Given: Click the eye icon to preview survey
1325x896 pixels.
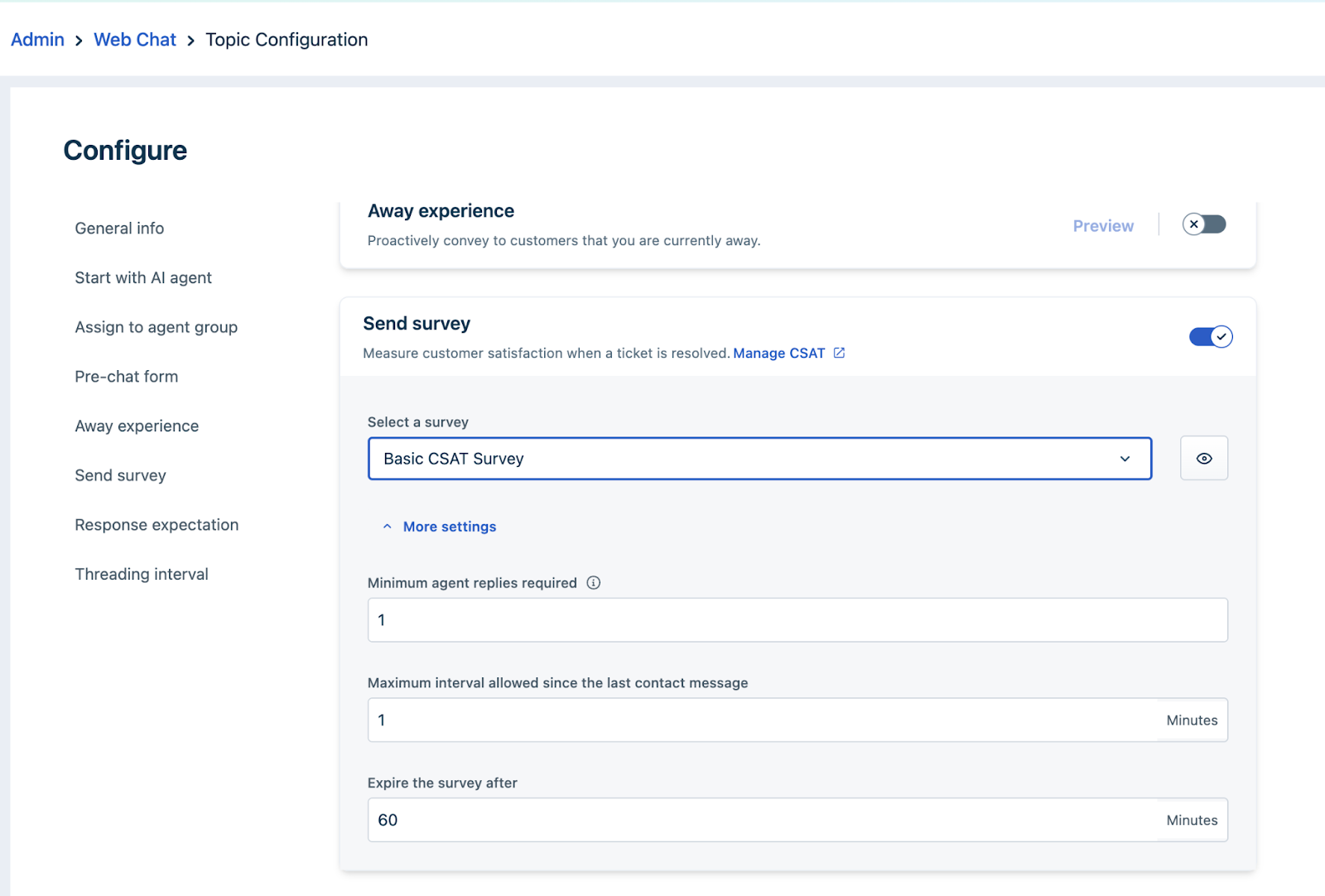Looking at the screenshot, I should (x=1203, y=459).
